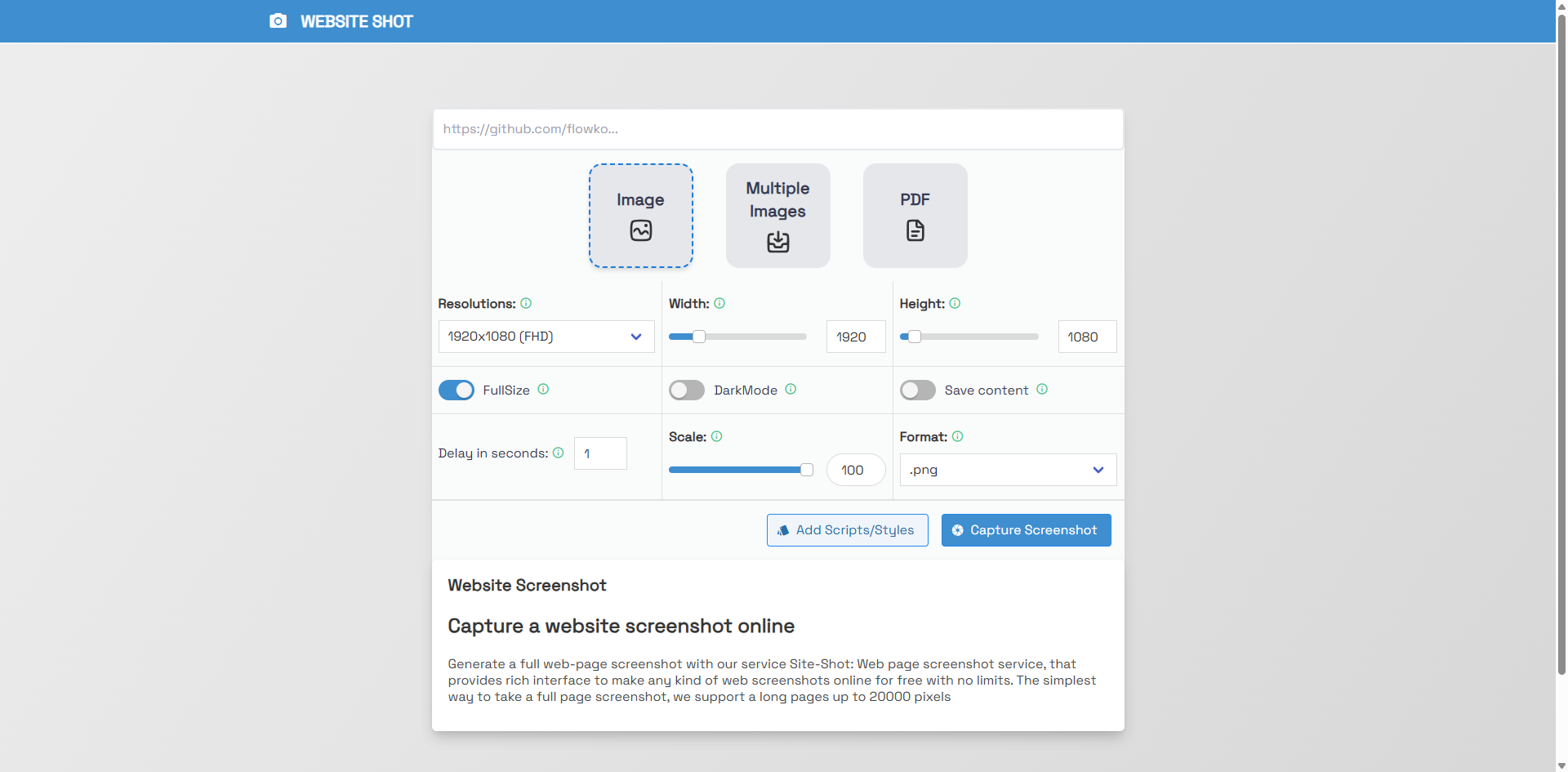1568x772 pixels.
Task: Click the Capture Screenshot button
Action: [1027, 530]
